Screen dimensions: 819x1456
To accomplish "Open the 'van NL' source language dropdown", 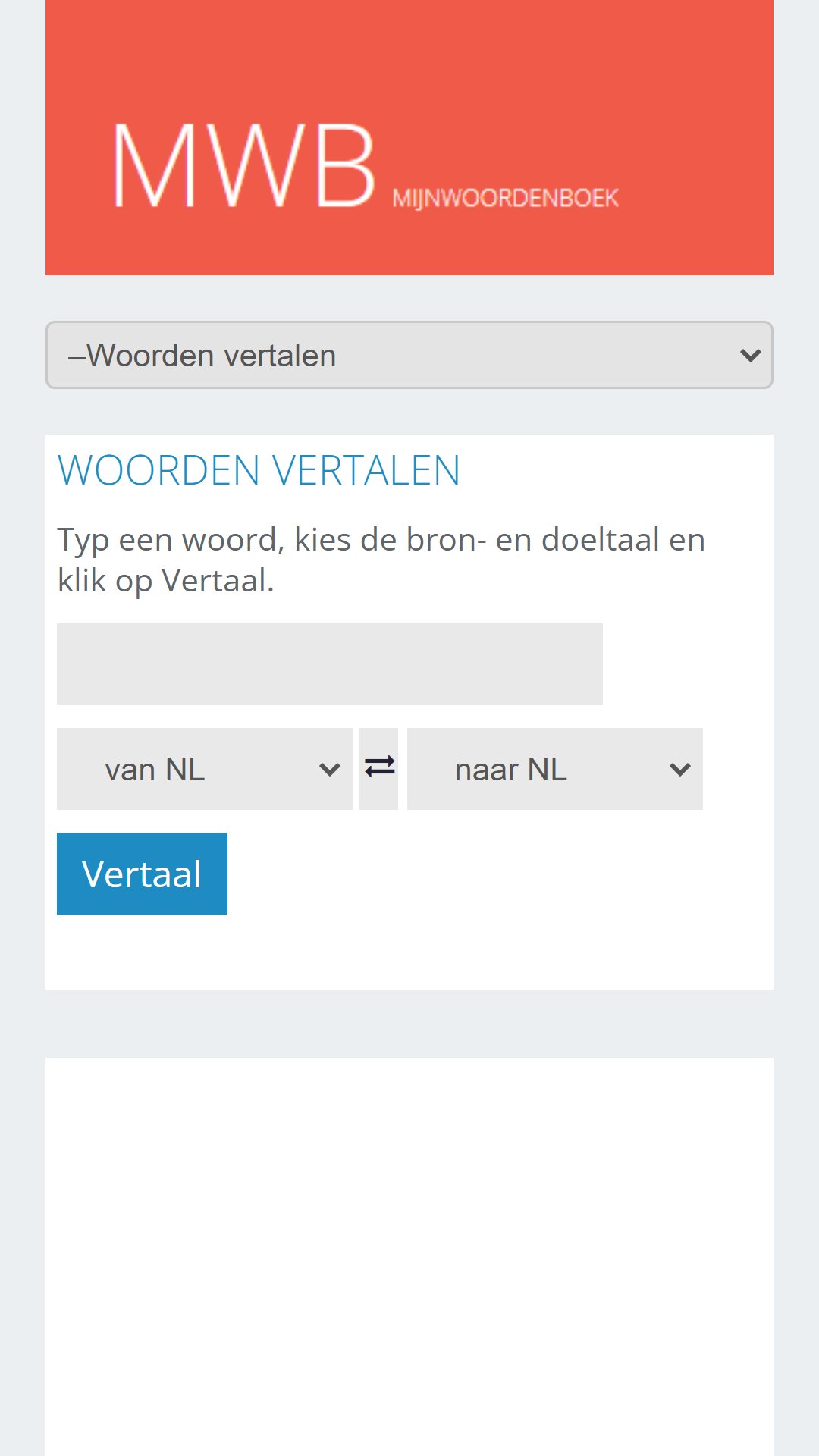I will [205, 769].
